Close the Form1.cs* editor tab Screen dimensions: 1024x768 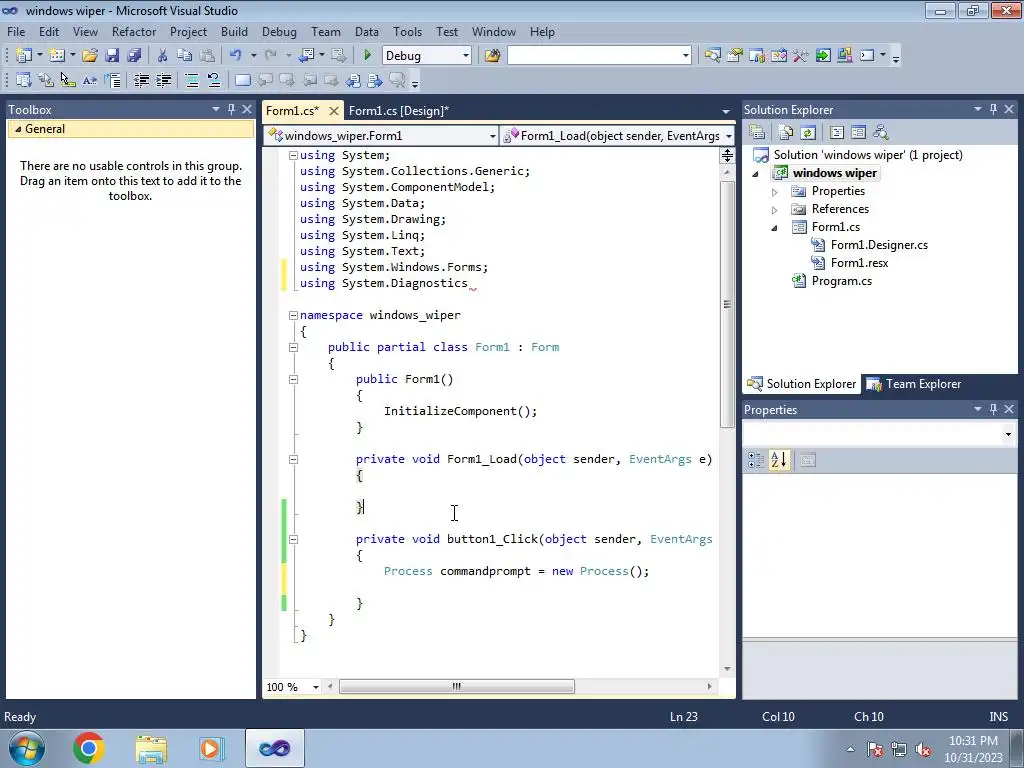pyautogui.click(x=333, y=110)
